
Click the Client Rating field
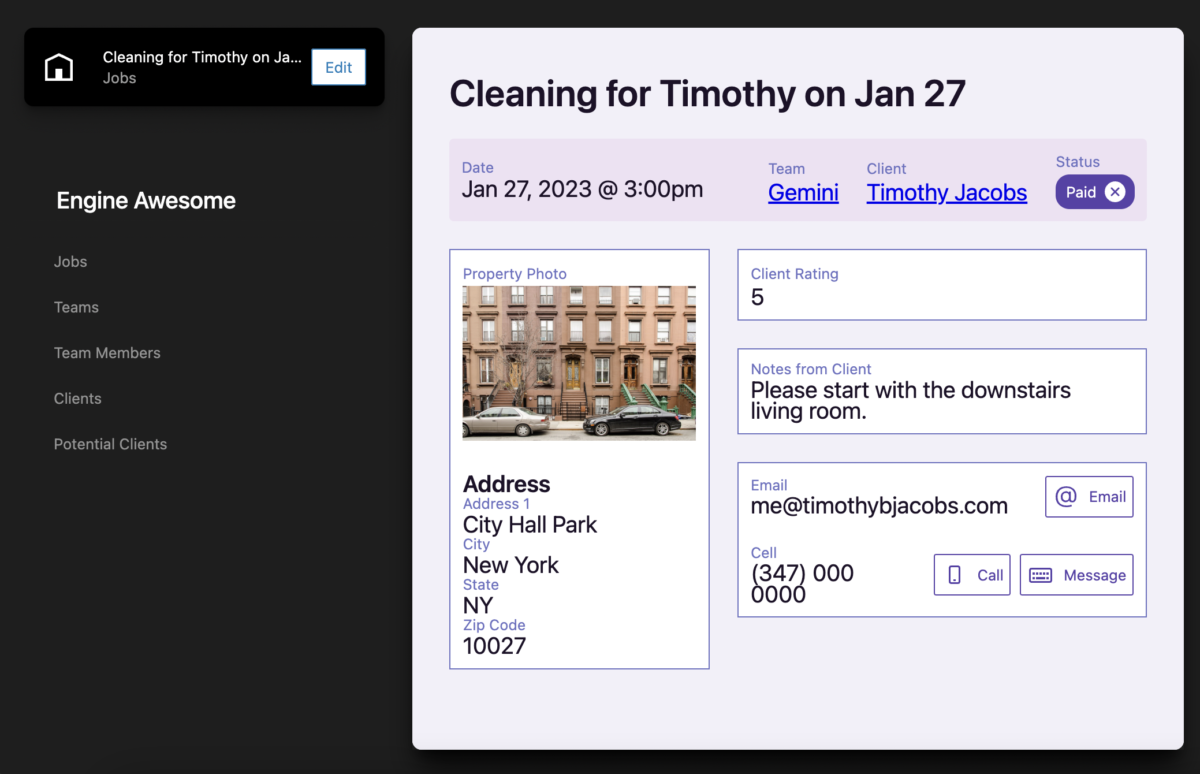pyautogui.click(x=941, y=285)
